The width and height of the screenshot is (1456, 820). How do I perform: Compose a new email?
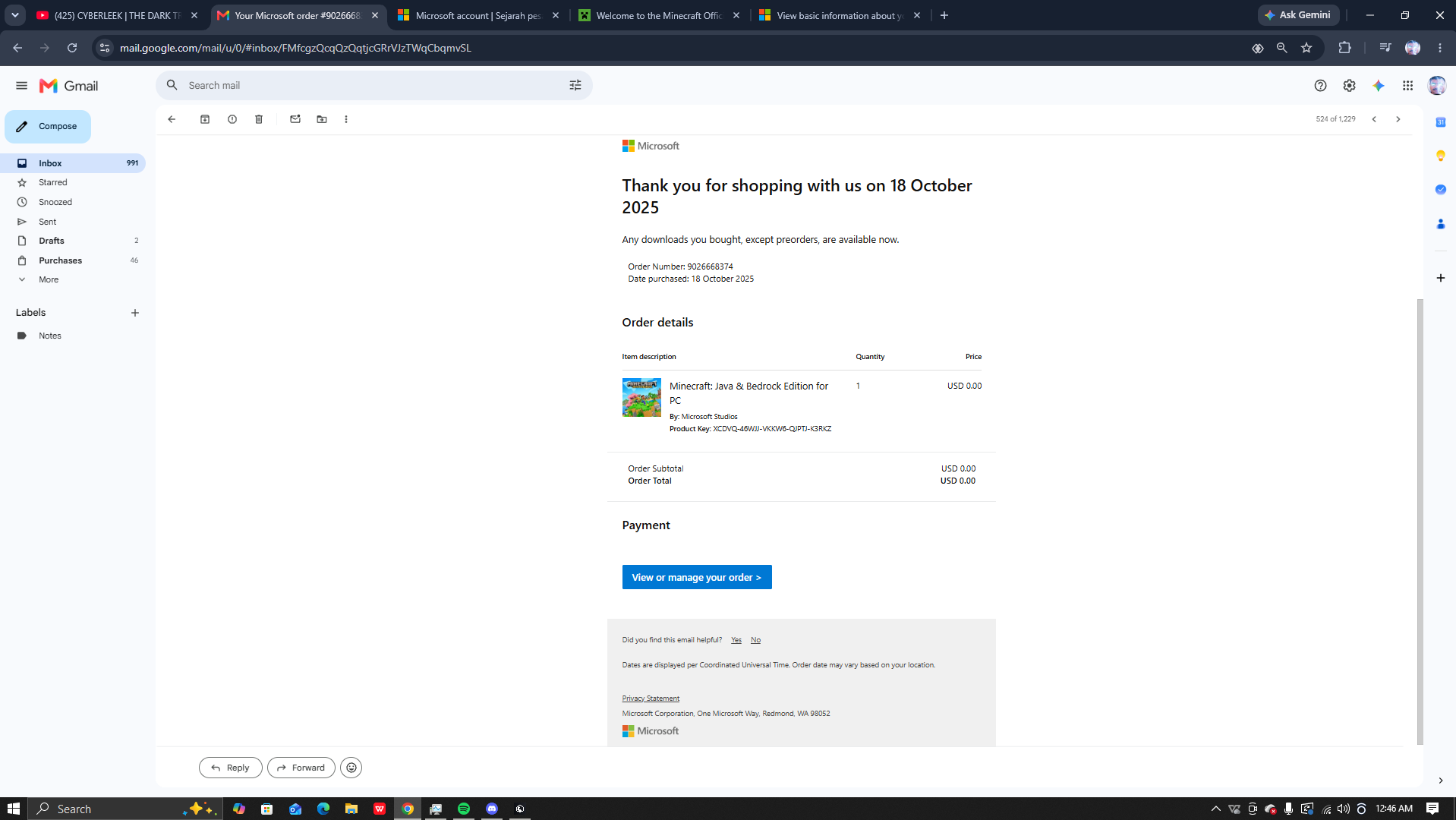coord(48,127)
